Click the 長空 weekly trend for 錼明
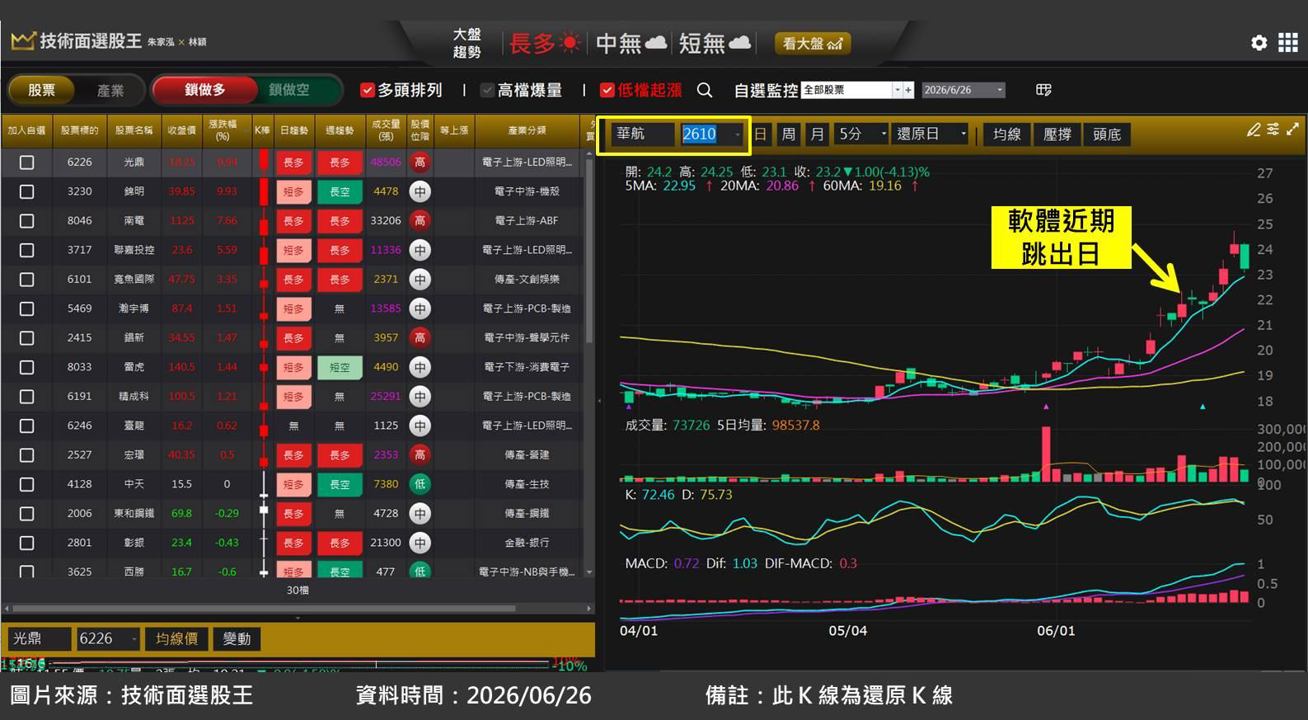1308x720 pixels. coord(340,191)
